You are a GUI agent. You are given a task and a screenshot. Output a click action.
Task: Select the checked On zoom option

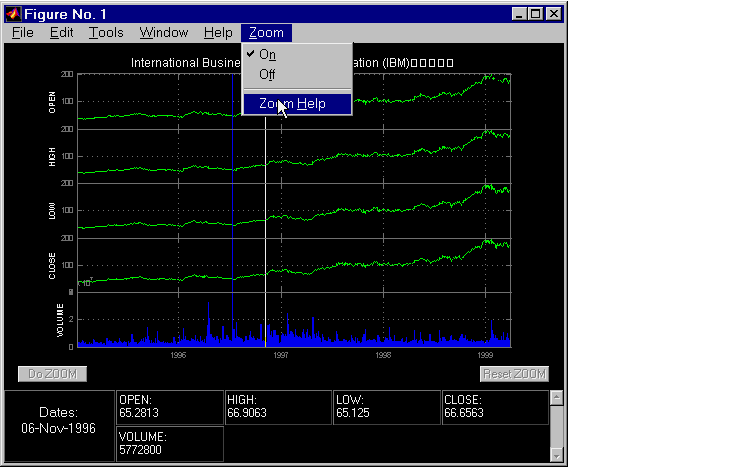[297, 55]
